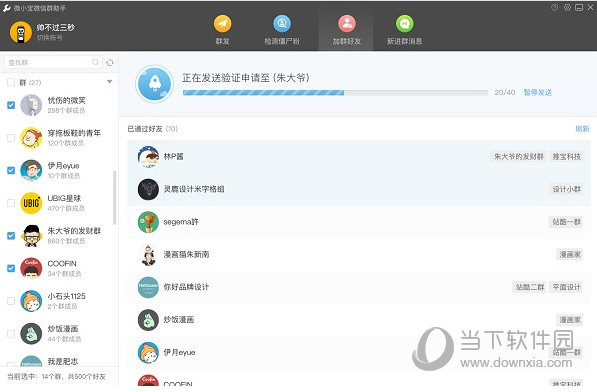This screenshot has height=392, width=597.
Task: Open the help question-mark icon in title bar
Action: pyautogui.click(x=554, y=7)
